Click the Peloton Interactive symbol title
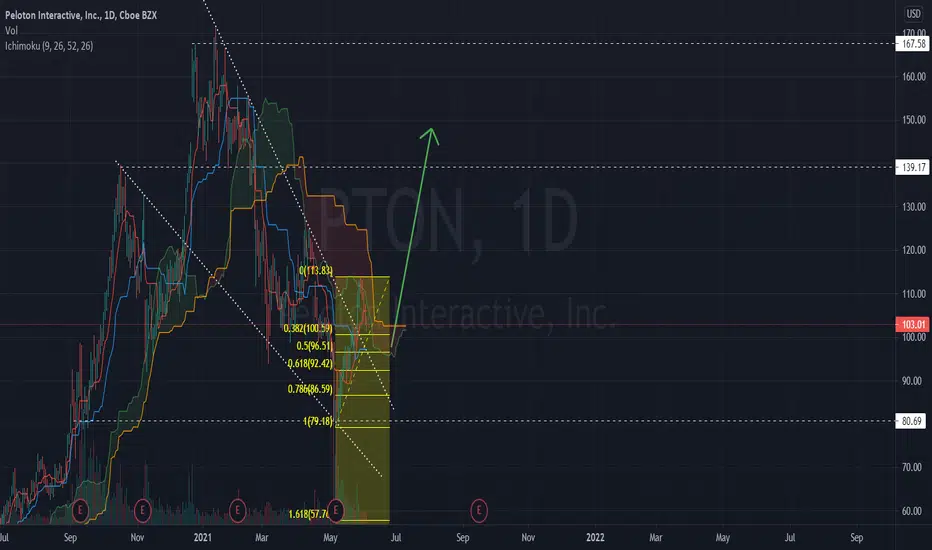 [81, 15]
